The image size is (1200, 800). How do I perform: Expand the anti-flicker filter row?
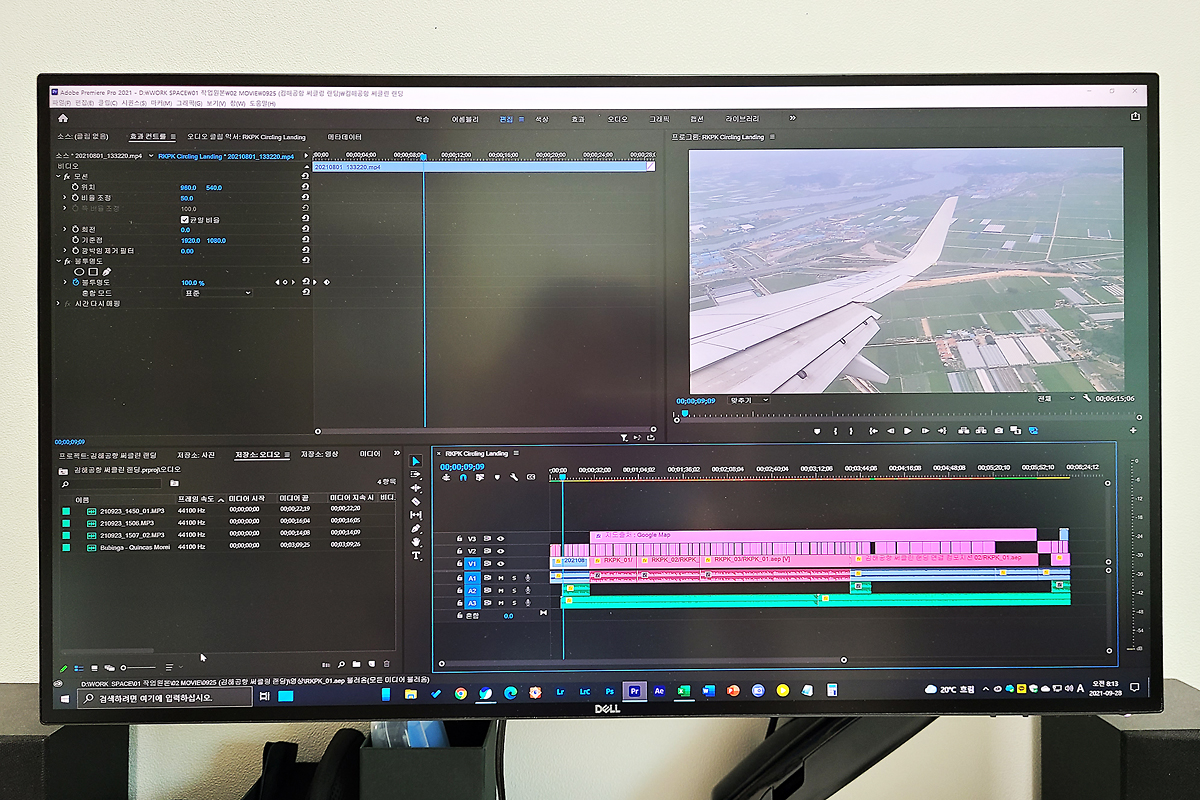click(65, 251)
